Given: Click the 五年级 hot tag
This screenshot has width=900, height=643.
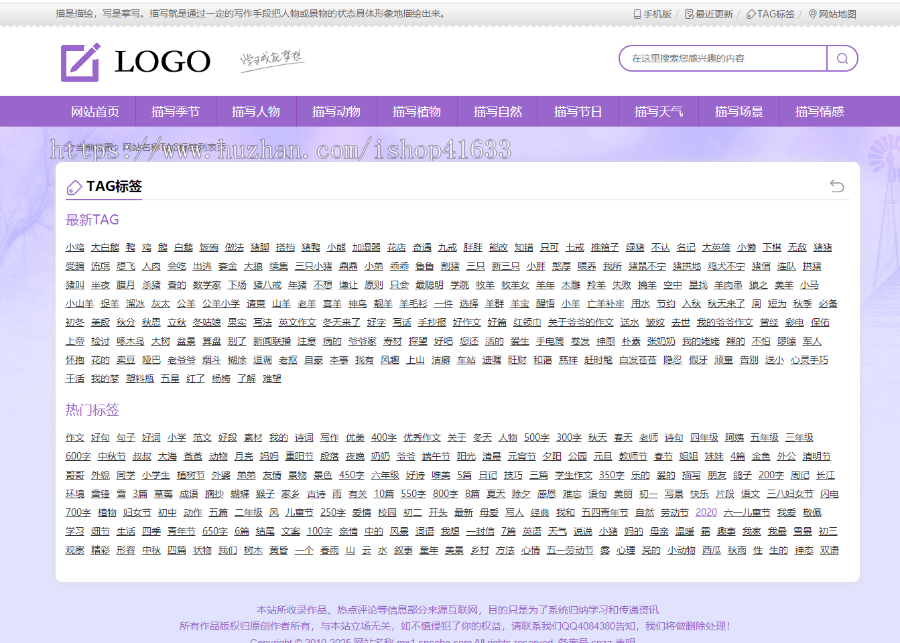Looking at the screenshot, I should tap(765, 437).
